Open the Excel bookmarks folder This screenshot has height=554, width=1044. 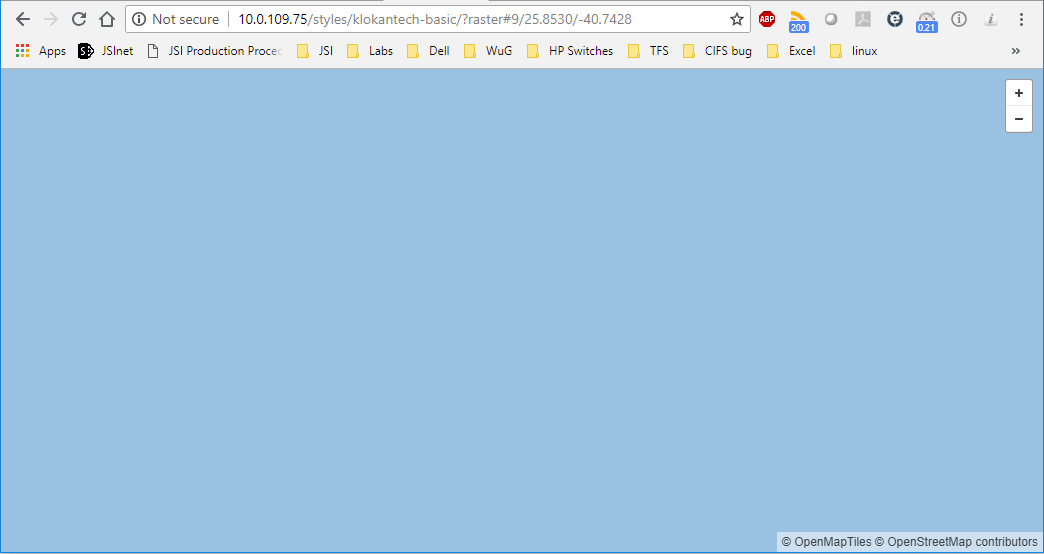tap(791, 51)
